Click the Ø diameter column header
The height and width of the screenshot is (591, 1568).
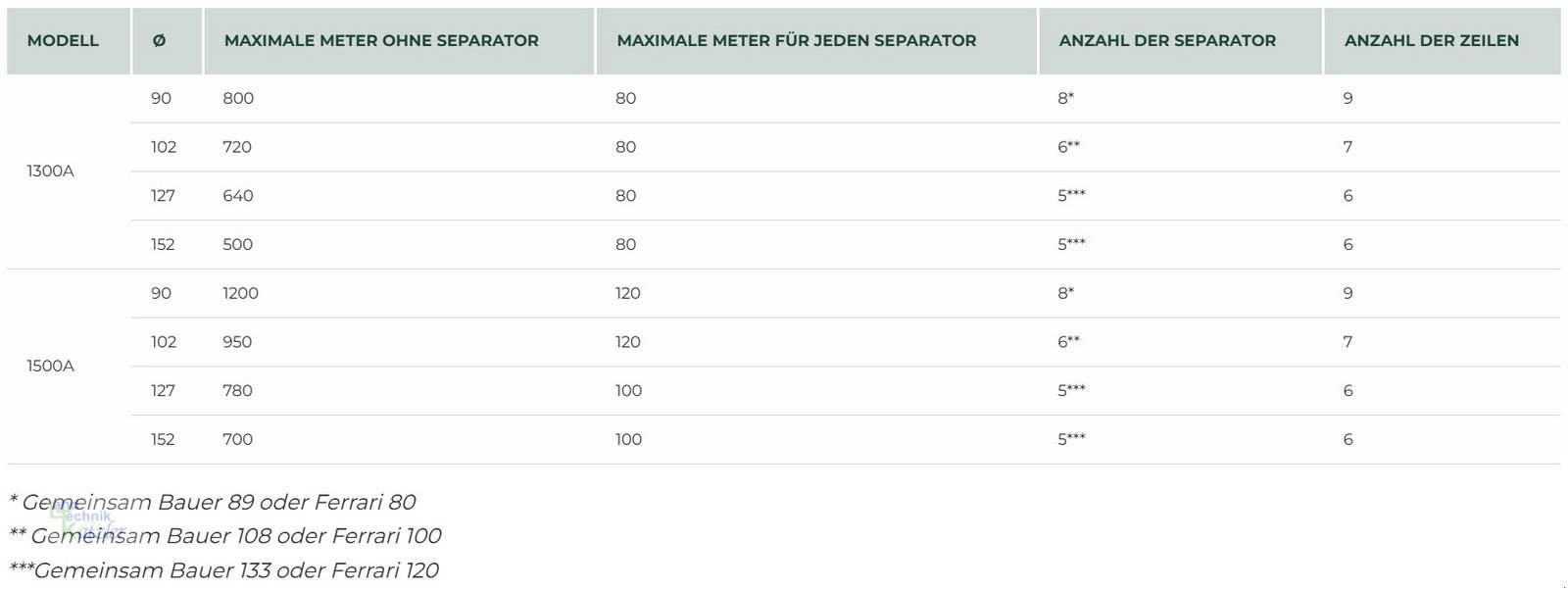[160, 41]
